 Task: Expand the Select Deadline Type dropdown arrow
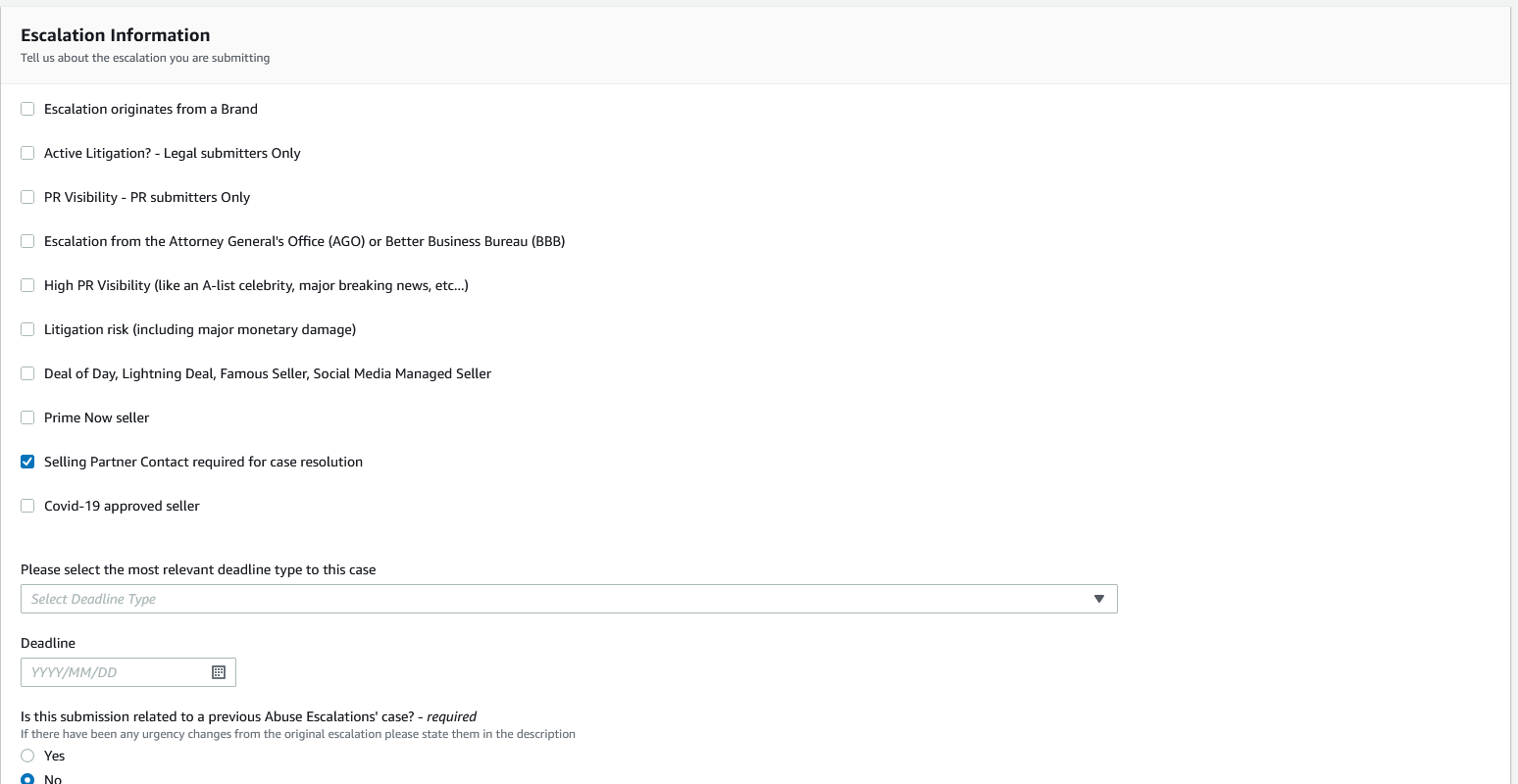coord(1098,599)
